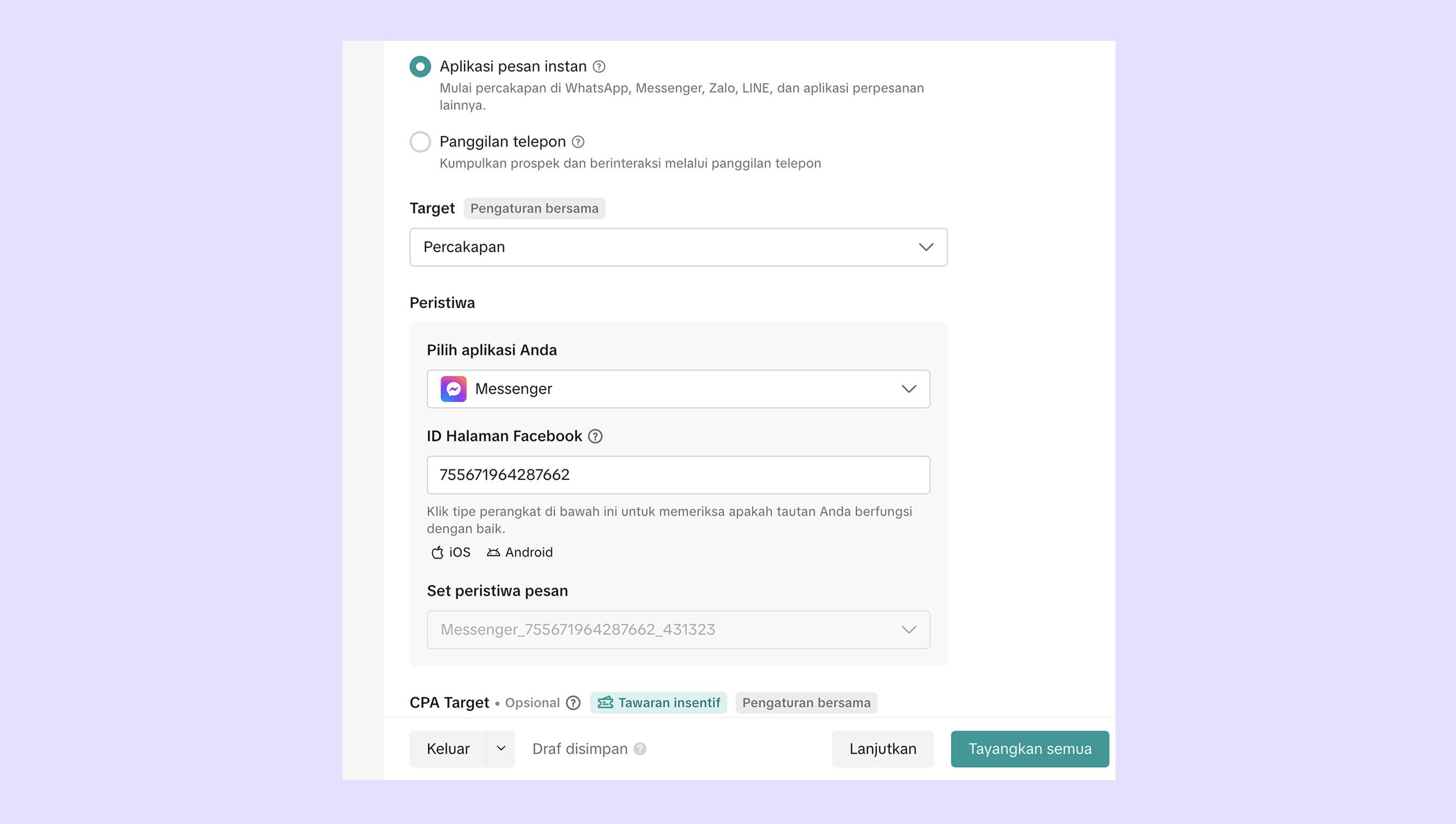
Task: Click the ID Halaman Facebook input field
Action: (678, 475)
